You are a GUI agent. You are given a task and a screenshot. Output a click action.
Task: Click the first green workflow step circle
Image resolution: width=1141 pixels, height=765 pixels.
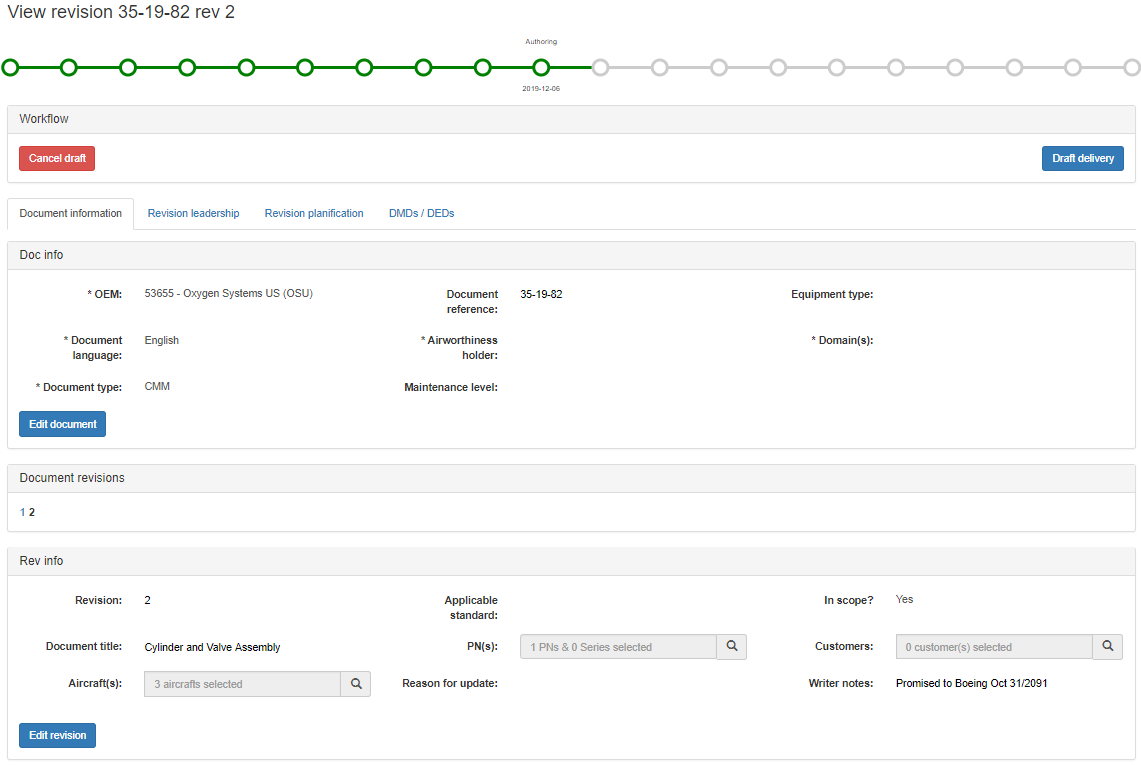[10, 68]
